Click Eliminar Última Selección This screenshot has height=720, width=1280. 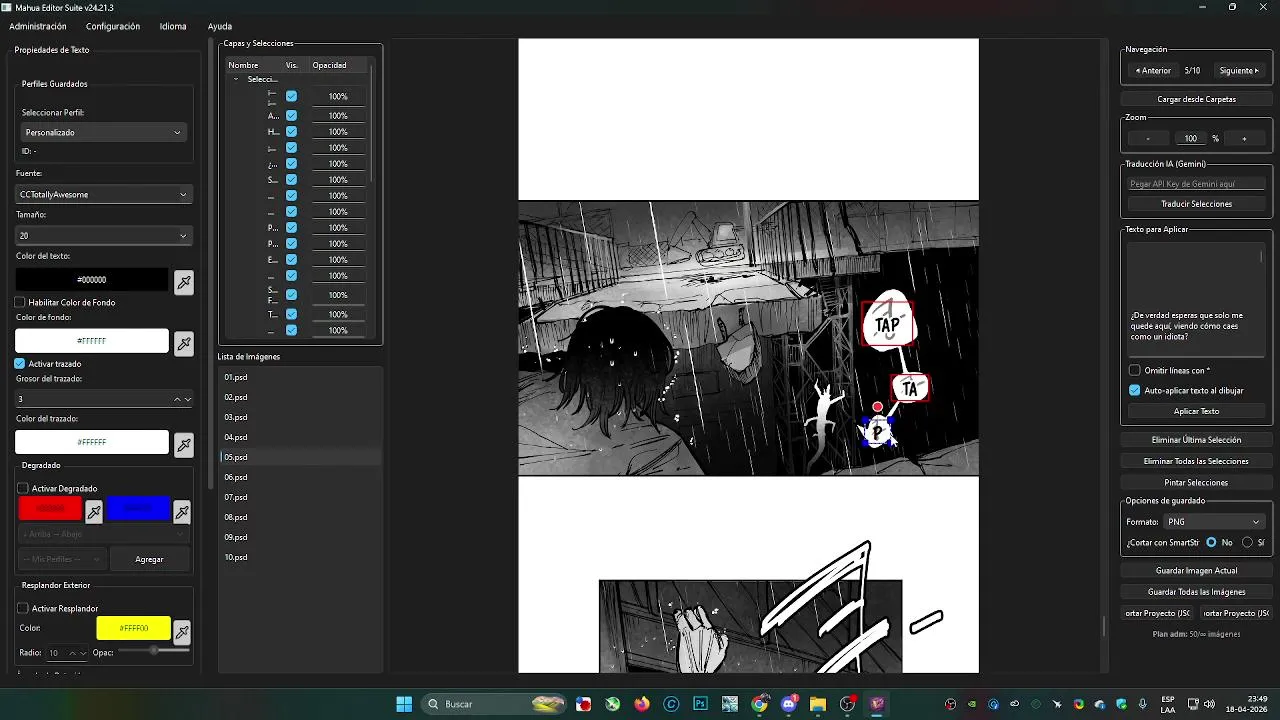point(1196,440)
